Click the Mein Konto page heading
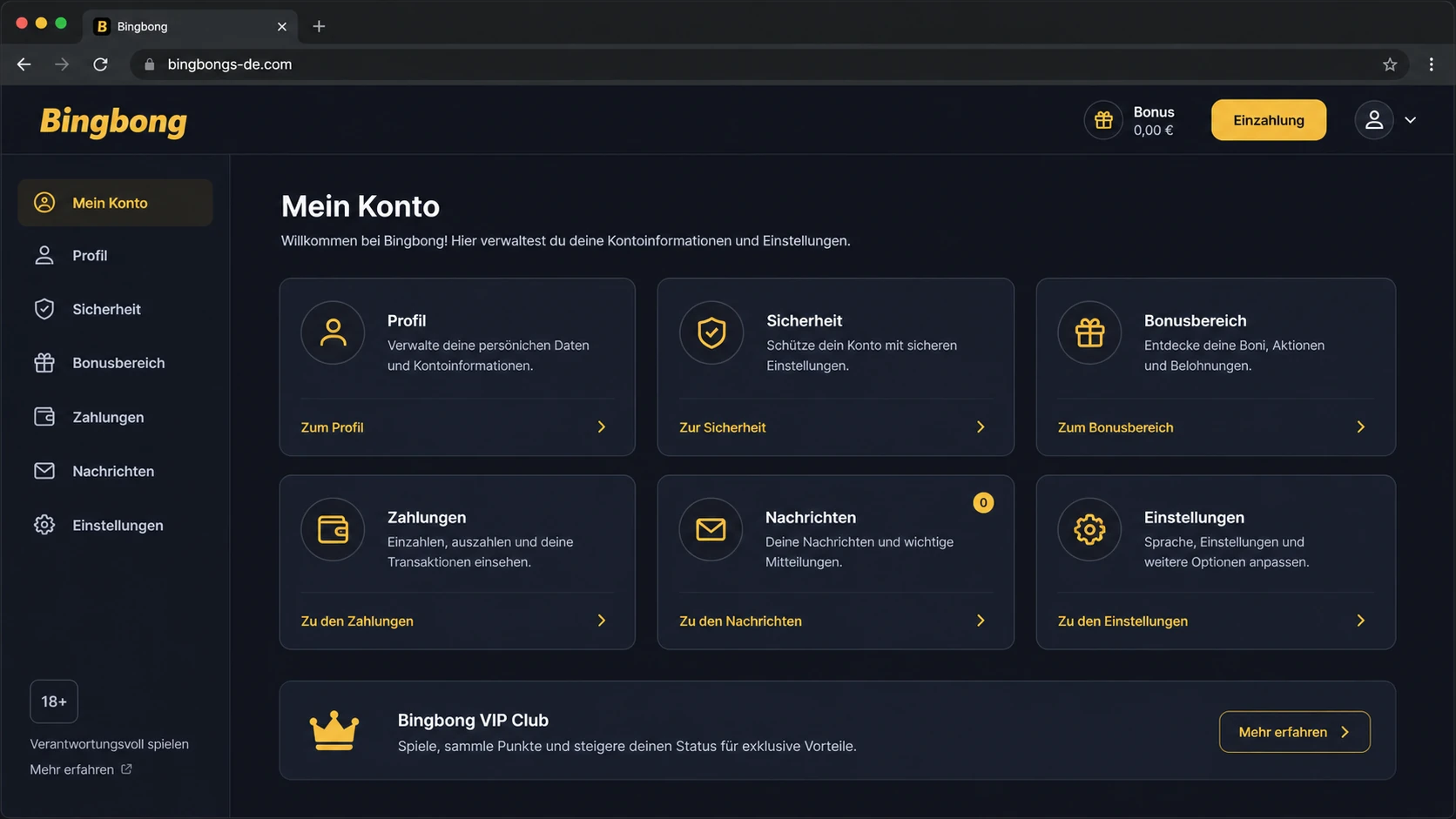 pyautogui.click(x=361, y=206)
